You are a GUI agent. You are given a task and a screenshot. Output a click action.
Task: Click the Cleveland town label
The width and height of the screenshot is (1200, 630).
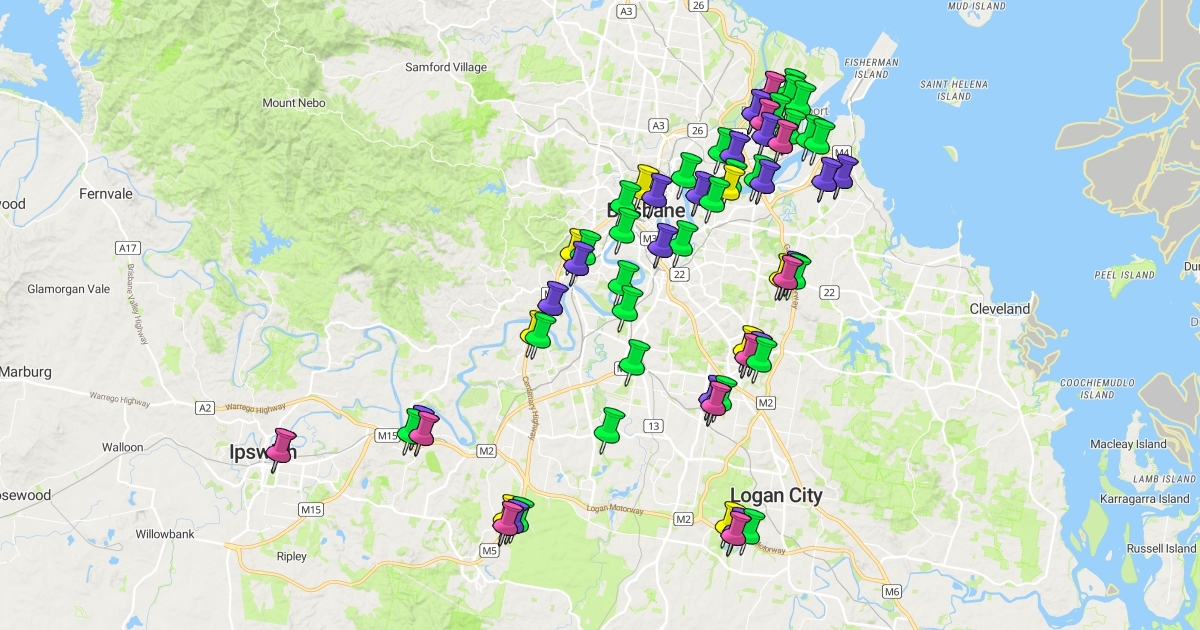999,309
